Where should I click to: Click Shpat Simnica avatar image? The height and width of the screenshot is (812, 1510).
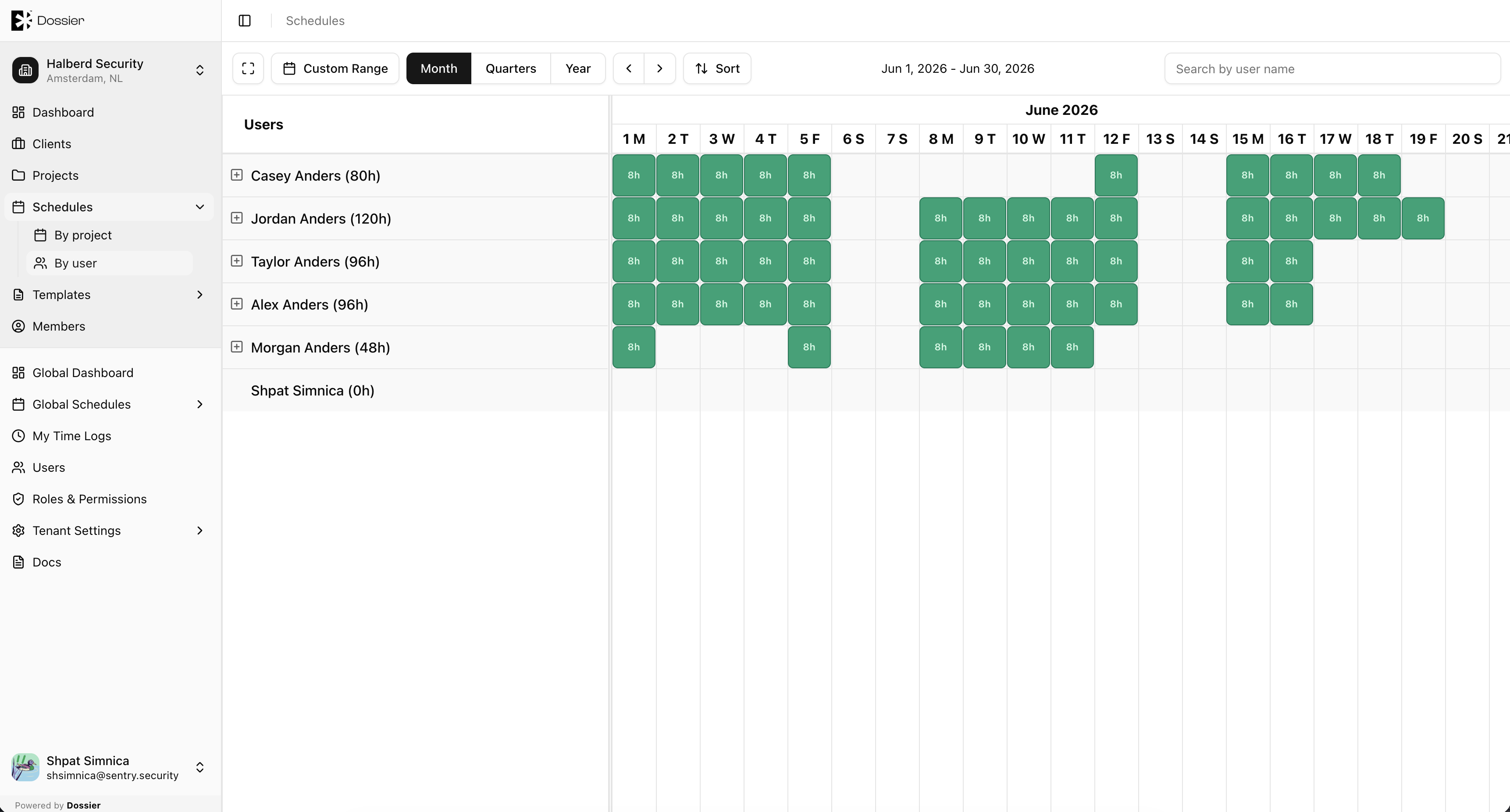click(25, 767)
